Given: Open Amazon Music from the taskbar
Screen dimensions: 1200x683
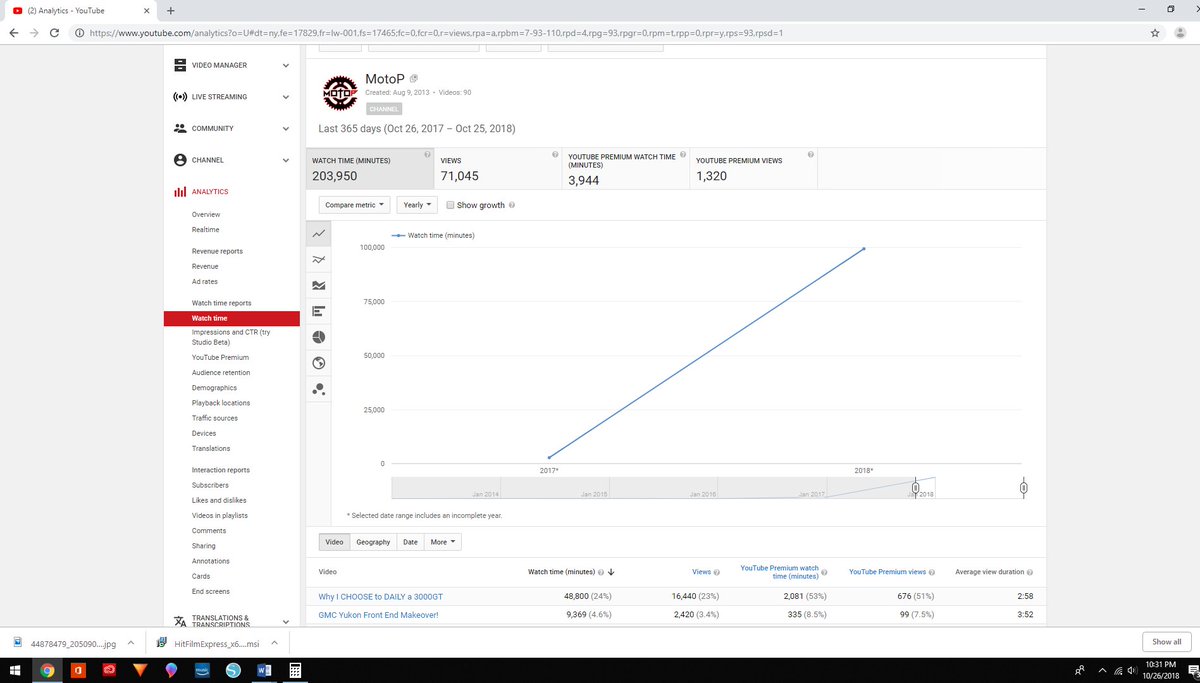Looking at the screenshot, I should coord(201,671).
